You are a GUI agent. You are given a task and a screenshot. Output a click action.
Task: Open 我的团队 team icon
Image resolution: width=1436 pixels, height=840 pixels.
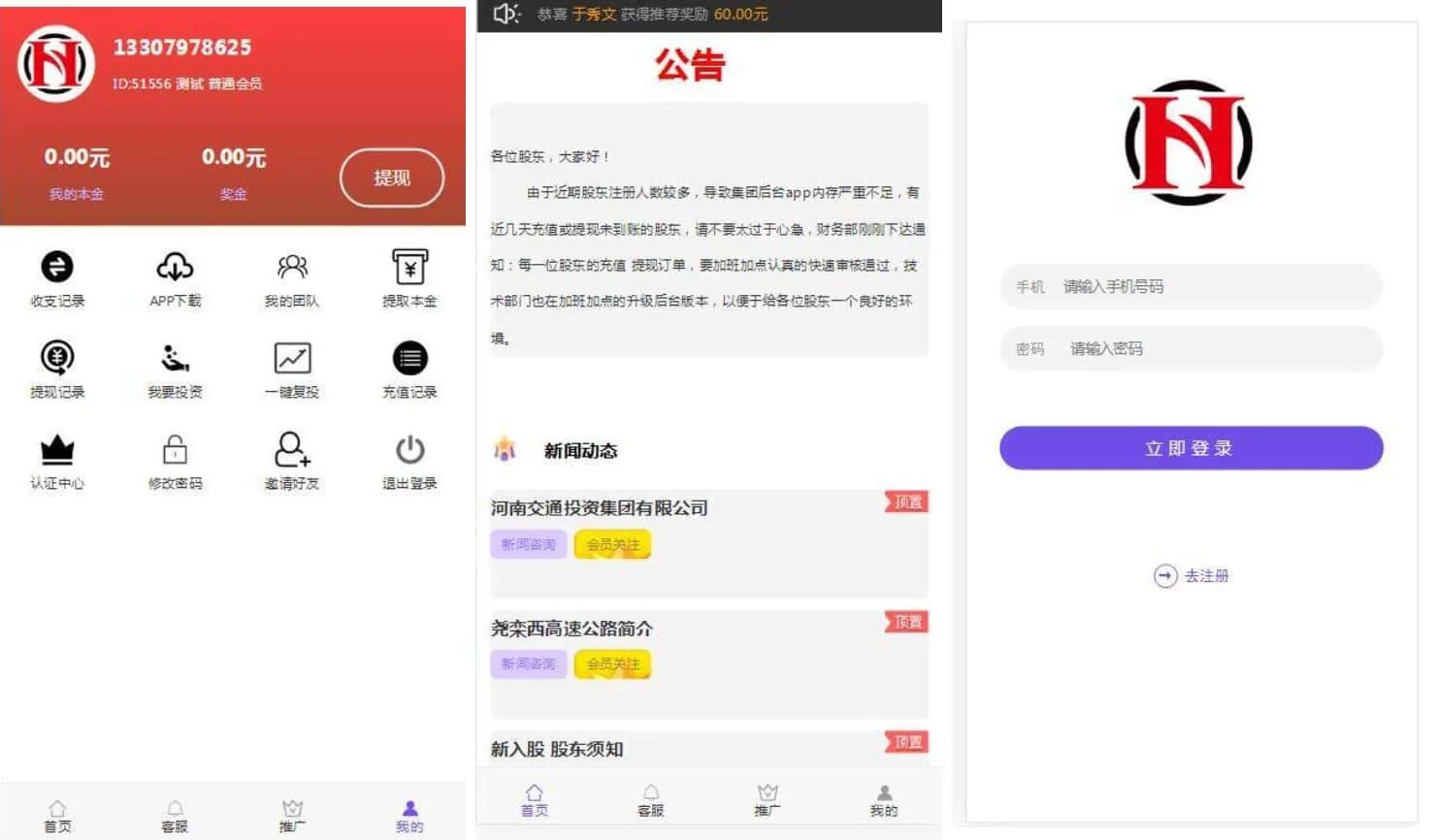point(292,268)
